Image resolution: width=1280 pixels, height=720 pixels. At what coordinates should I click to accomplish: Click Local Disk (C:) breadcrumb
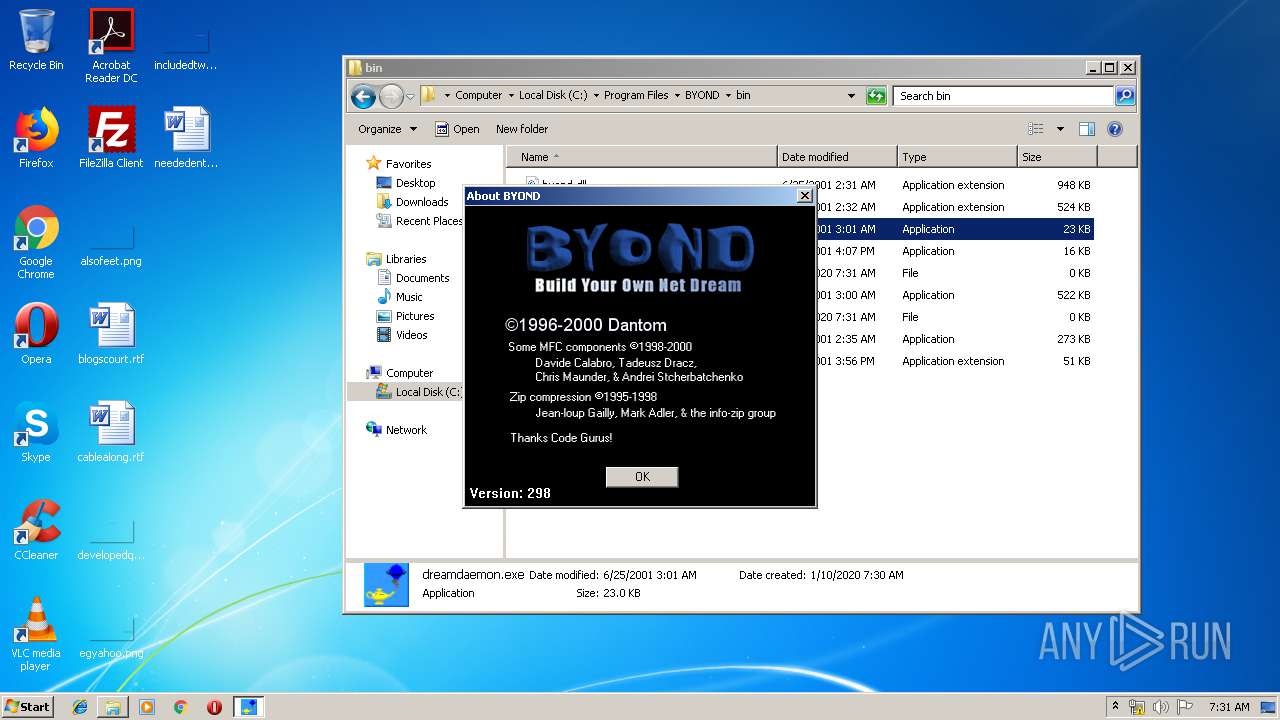[x=553, y=96]
